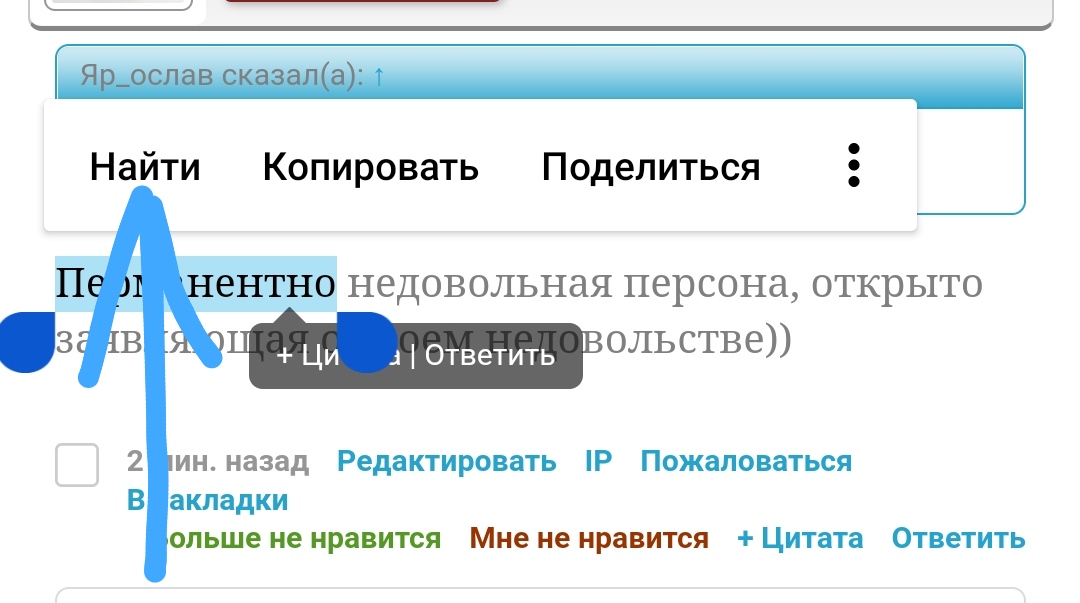This screenshot has height=603, width=1080.
Task: Click blue Ответить in the bottom action row
Action: (958, 539)
